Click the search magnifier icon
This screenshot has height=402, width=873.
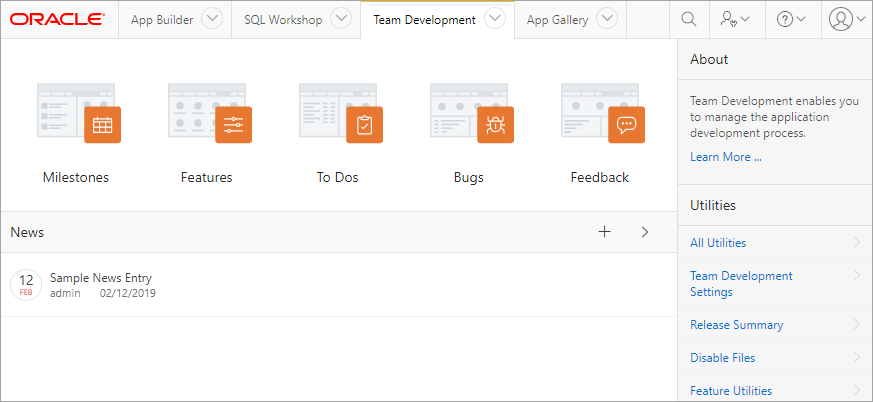[x=689, y=19]
